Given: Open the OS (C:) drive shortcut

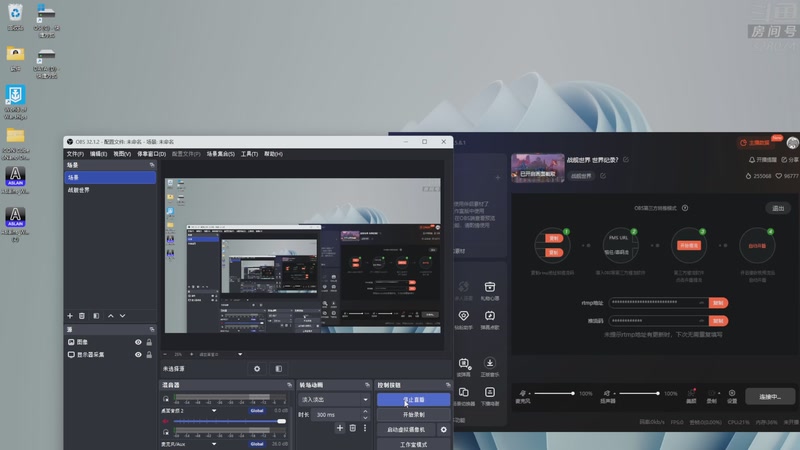Looking at the screenshot, I should tap(46, 19).
